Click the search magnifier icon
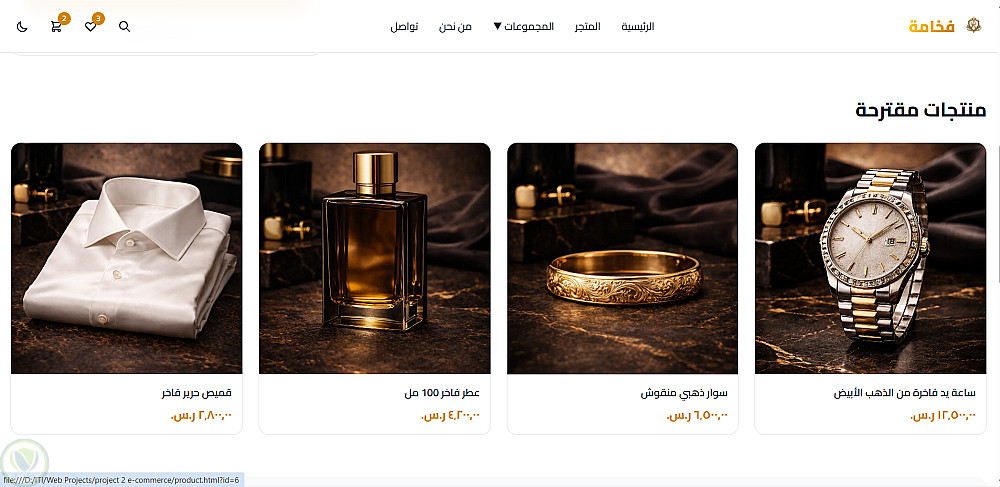1000x487 pixels. [125, 27]
